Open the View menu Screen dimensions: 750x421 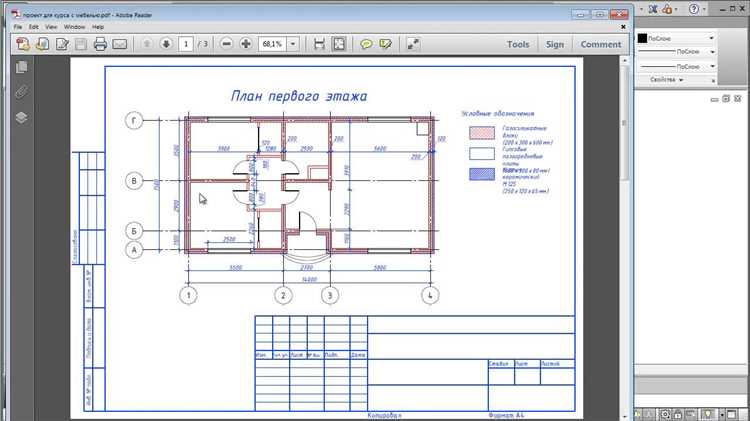(x=51, y=27)
